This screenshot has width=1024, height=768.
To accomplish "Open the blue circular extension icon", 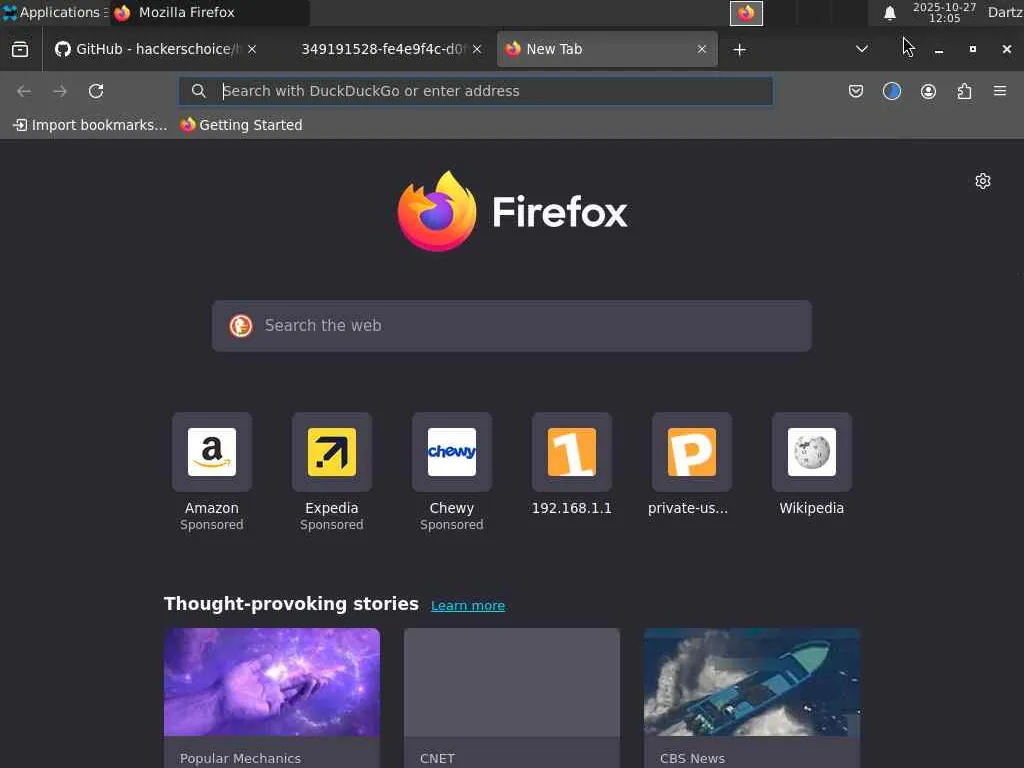I will pyautogui.click(x=891, y=91).
